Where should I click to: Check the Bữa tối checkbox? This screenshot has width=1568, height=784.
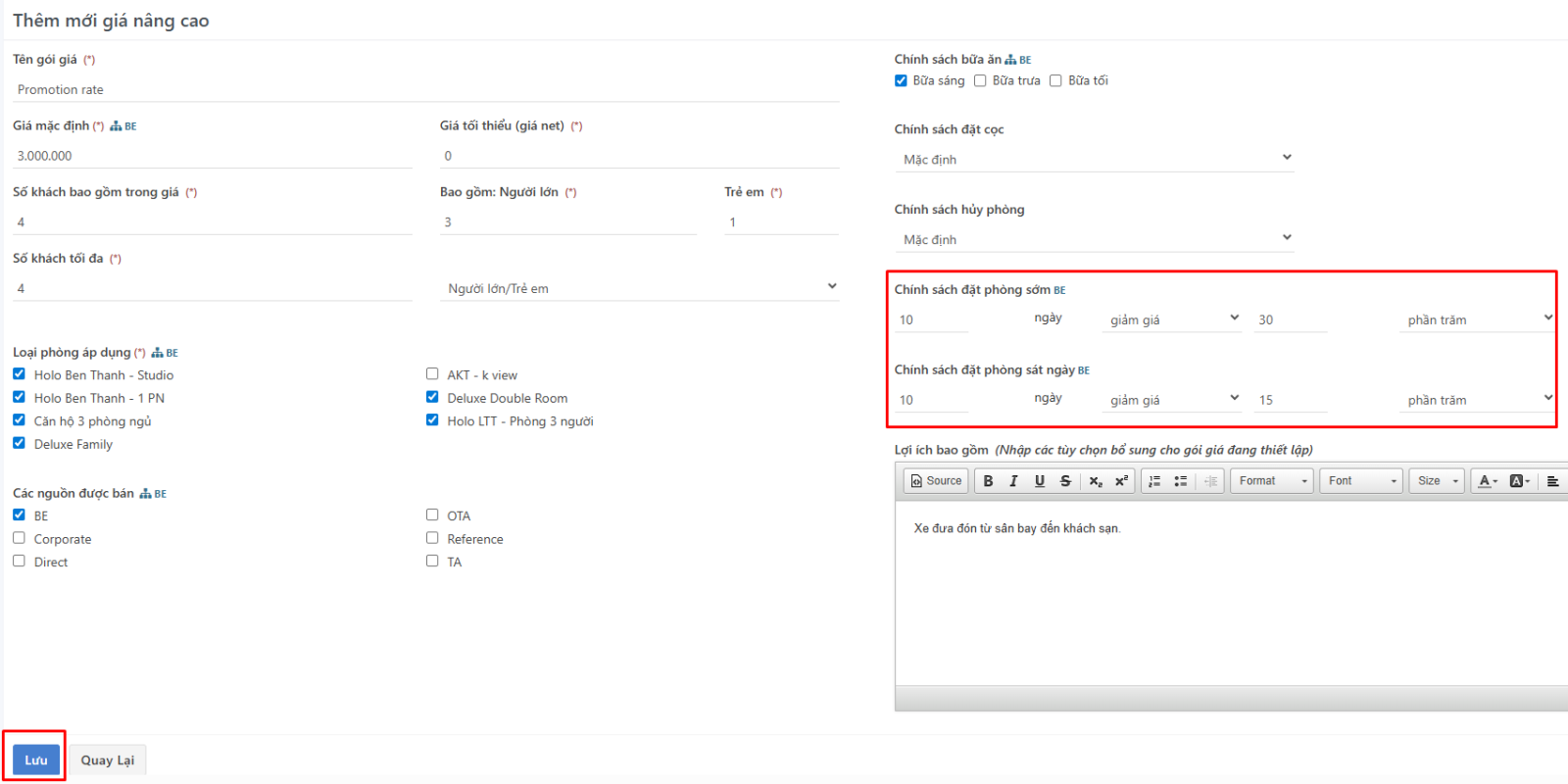tap(1055, 80)
